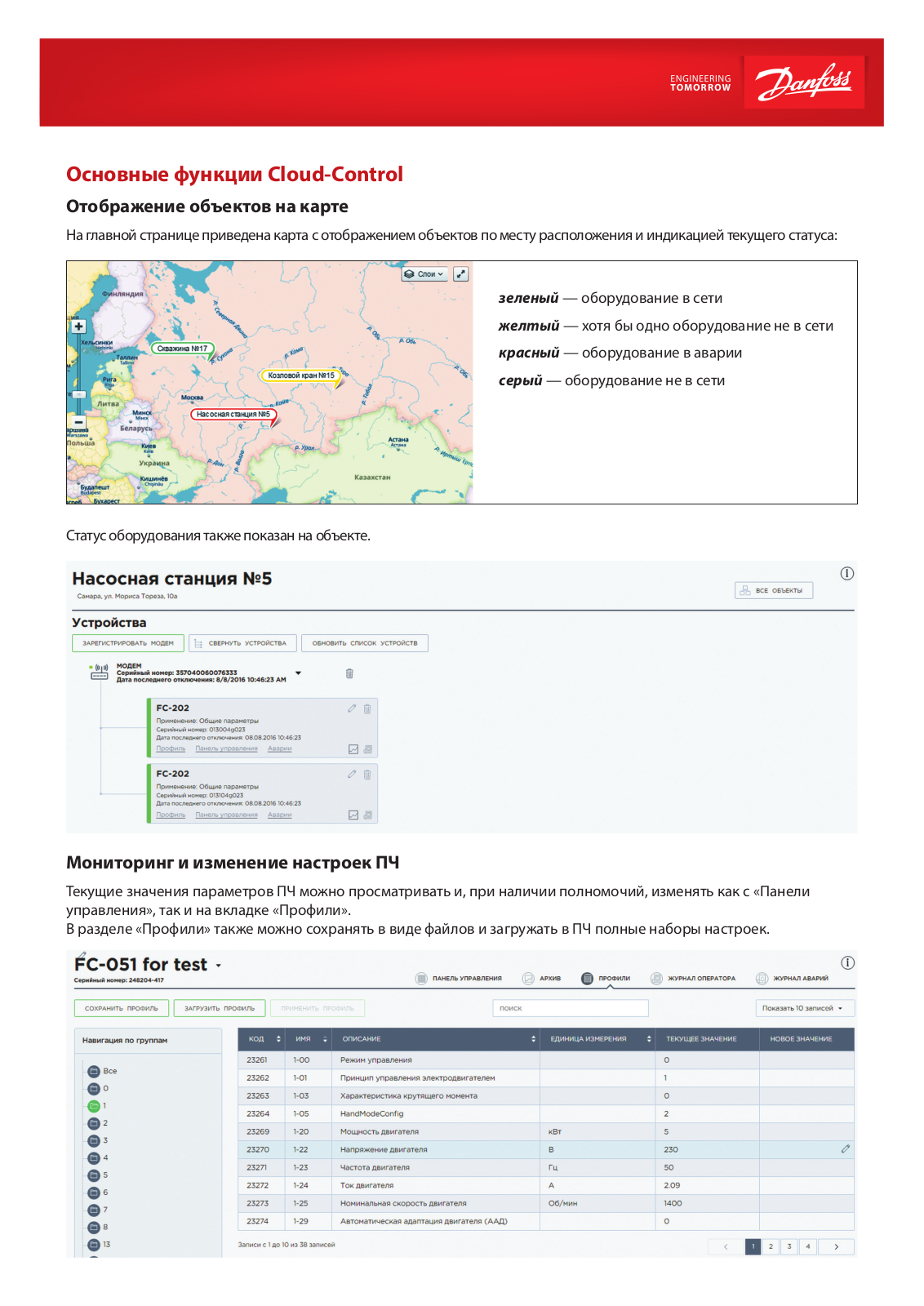This screenshot has height=1306, width=924.
Task: Go to page 3 of records
Action: [x=789, y=1246]
